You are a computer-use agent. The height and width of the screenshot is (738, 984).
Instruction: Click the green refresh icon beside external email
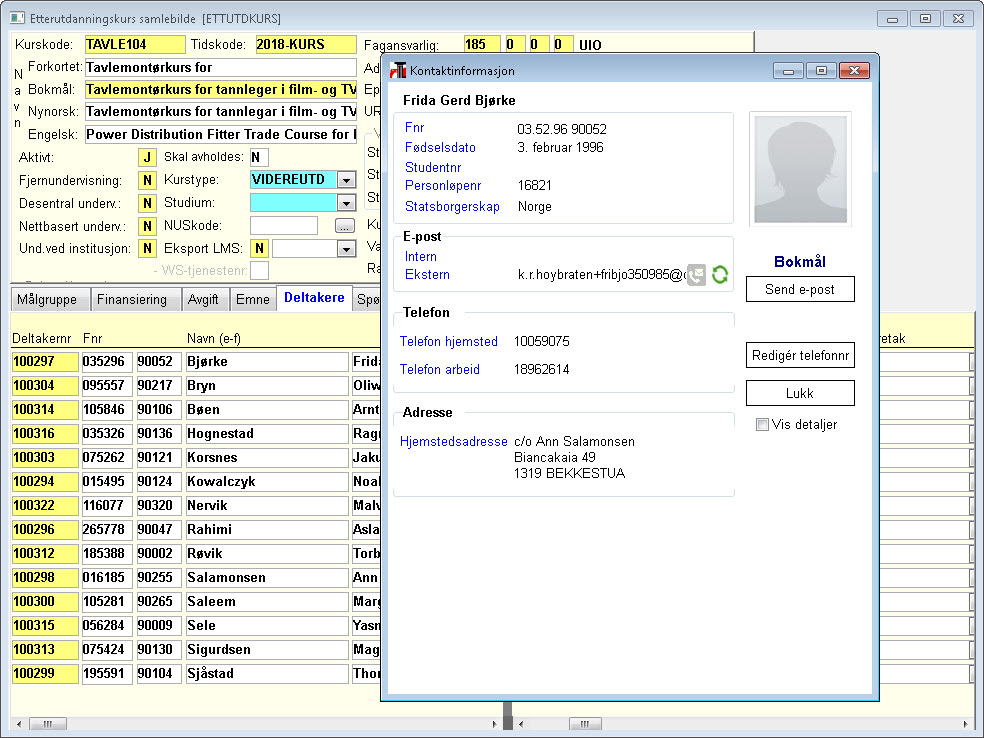(720, 275)
